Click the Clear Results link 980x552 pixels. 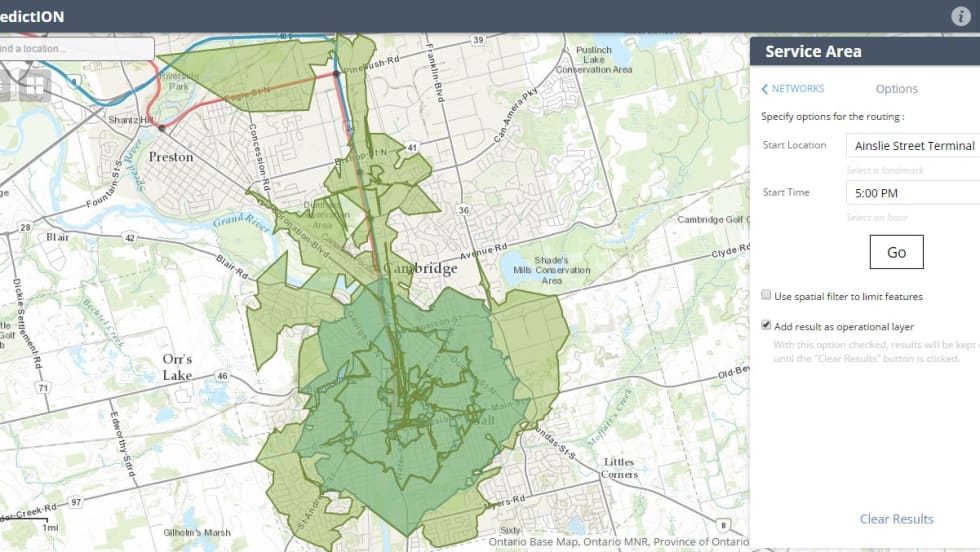pyautogui.click(x=896, y=519)
